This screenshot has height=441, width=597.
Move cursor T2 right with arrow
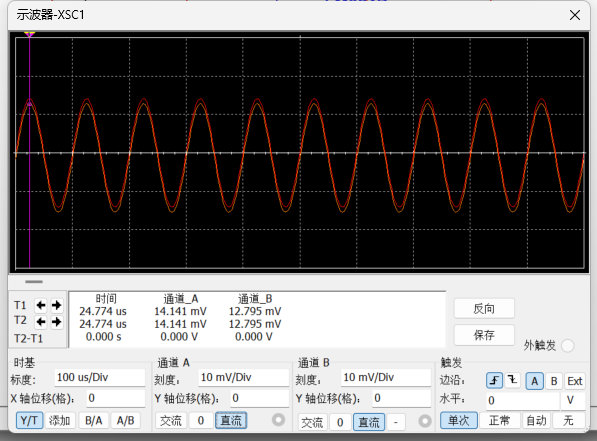click(56, 322)
